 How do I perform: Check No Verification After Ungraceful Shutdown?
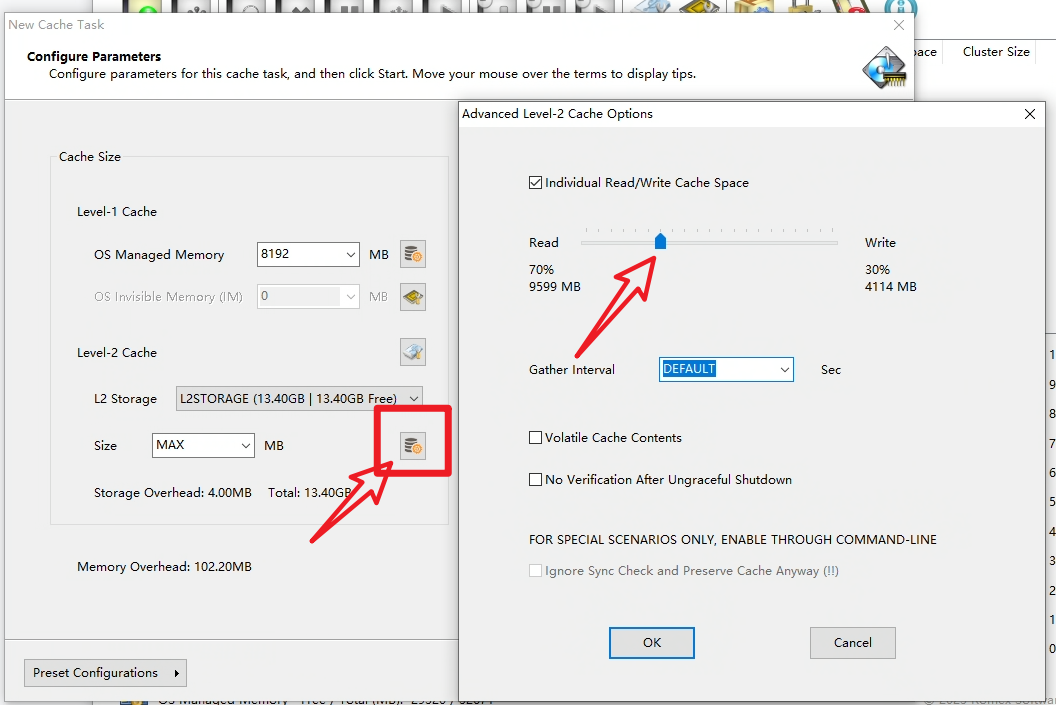click(x=536, y=480)
